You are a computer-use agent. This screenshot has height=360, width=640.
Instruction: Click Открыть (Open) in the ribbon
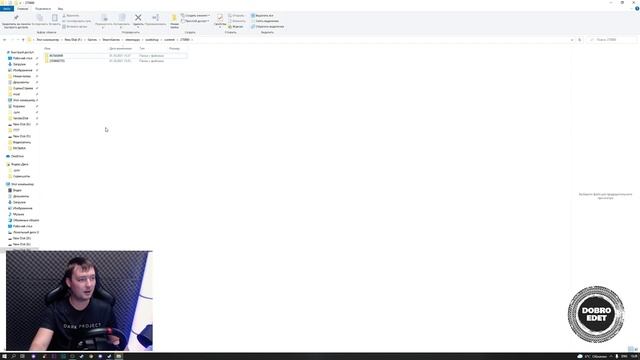coord(236,16)
